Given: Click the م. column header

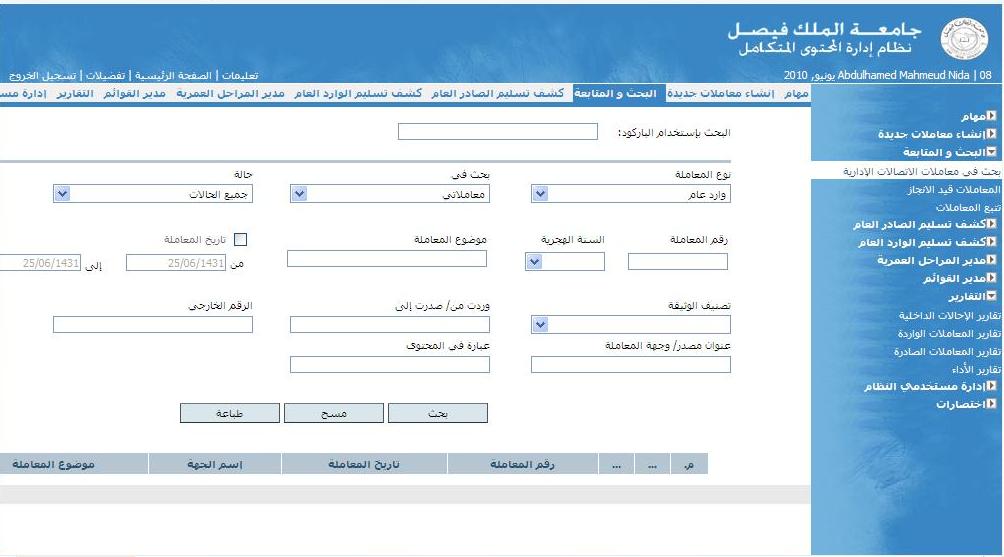Looking at the screenshot, I should tap(689, 464).
